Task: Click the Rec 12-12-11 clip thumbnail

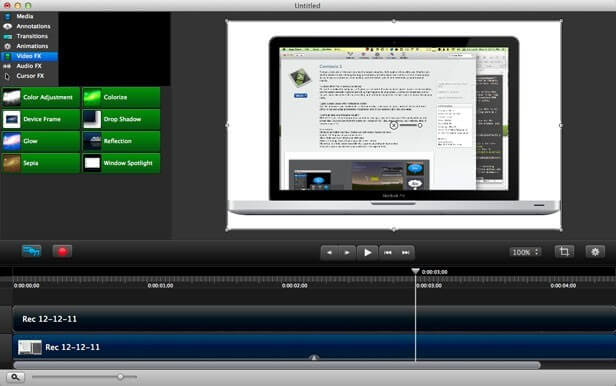Action: (30, 347)
